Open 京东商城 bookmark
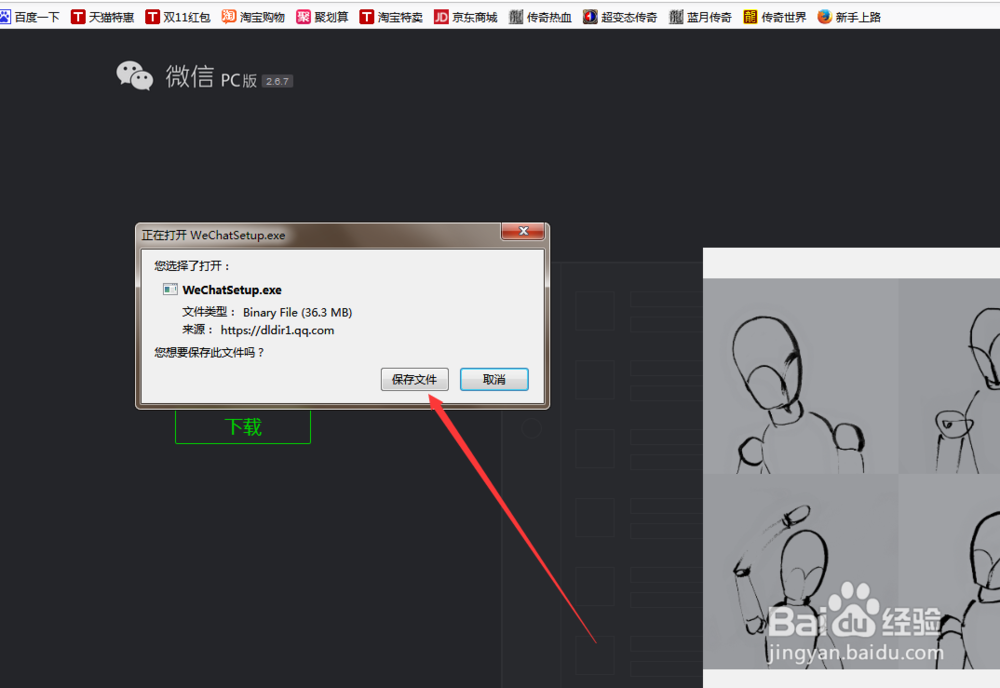This screenshot has height=688, width=1000. [x=466, y=17]
